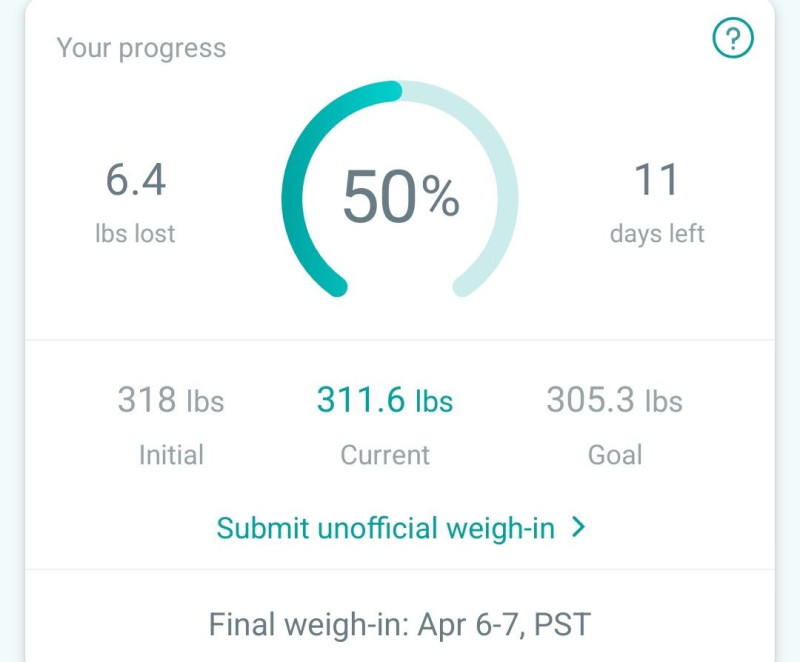Screen dimensions: 800x662
Task: Tap the "Current" label
Action: 385,455
